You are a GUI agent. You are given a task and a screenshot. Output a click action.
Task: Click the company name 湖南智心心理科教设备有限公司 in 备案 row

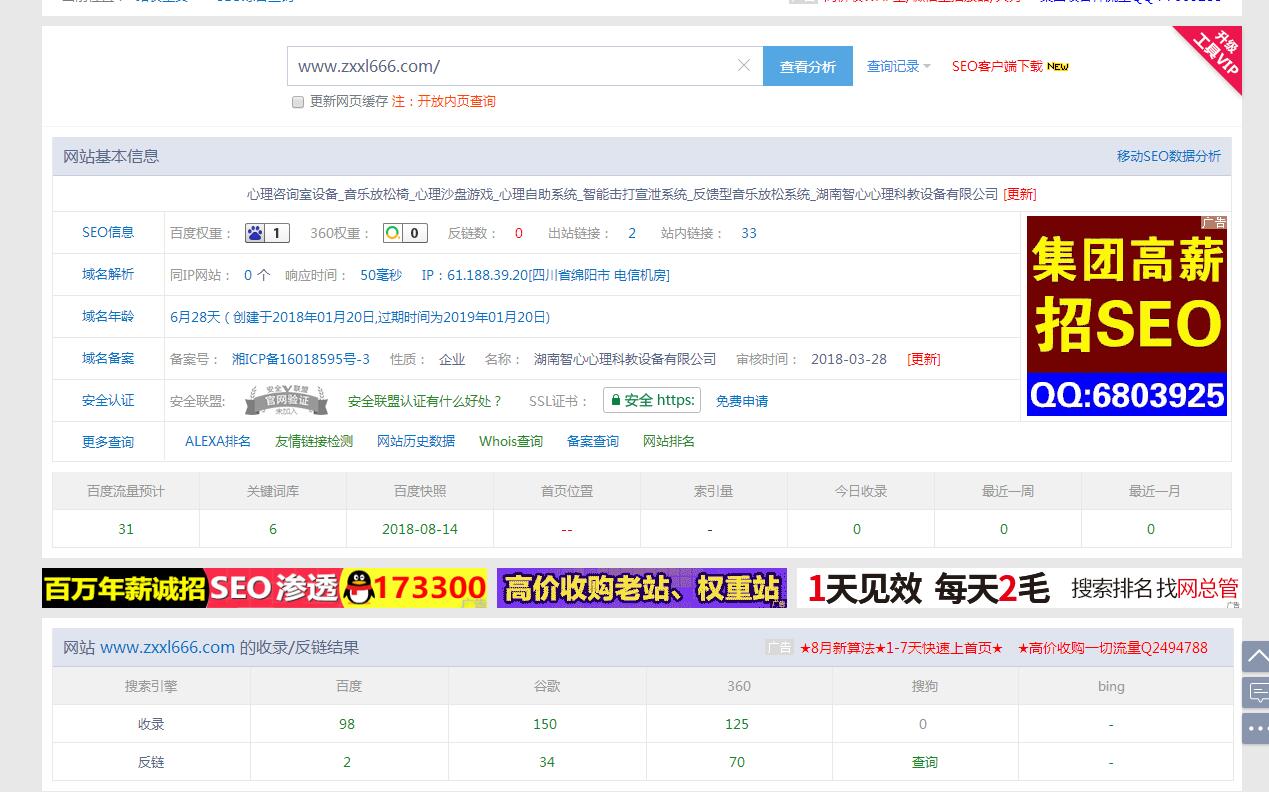[625, 359]
